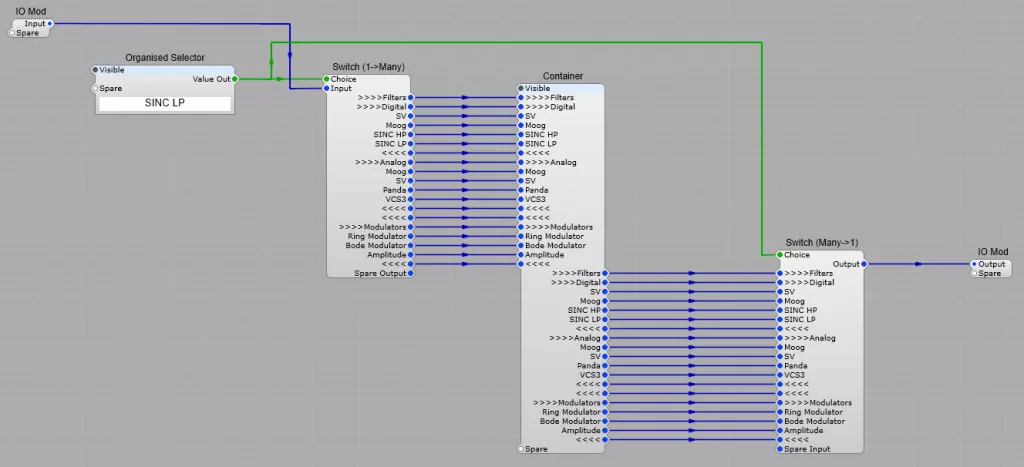
Task: Click the >>>>Analog output on Switch (1->Many)
Action: point(411,162)
